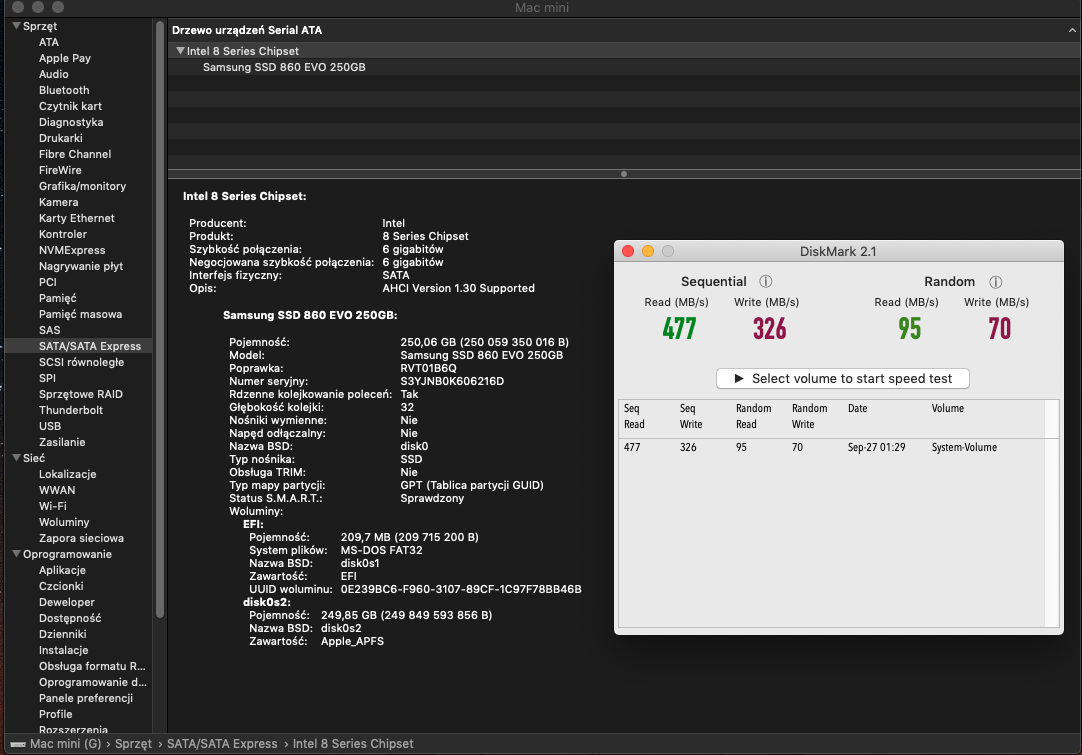The width and height of the screenshot is (1082, 755).
Task: Click Sprzęt in the bottom path bar
Action: click(x=133, y=744)
